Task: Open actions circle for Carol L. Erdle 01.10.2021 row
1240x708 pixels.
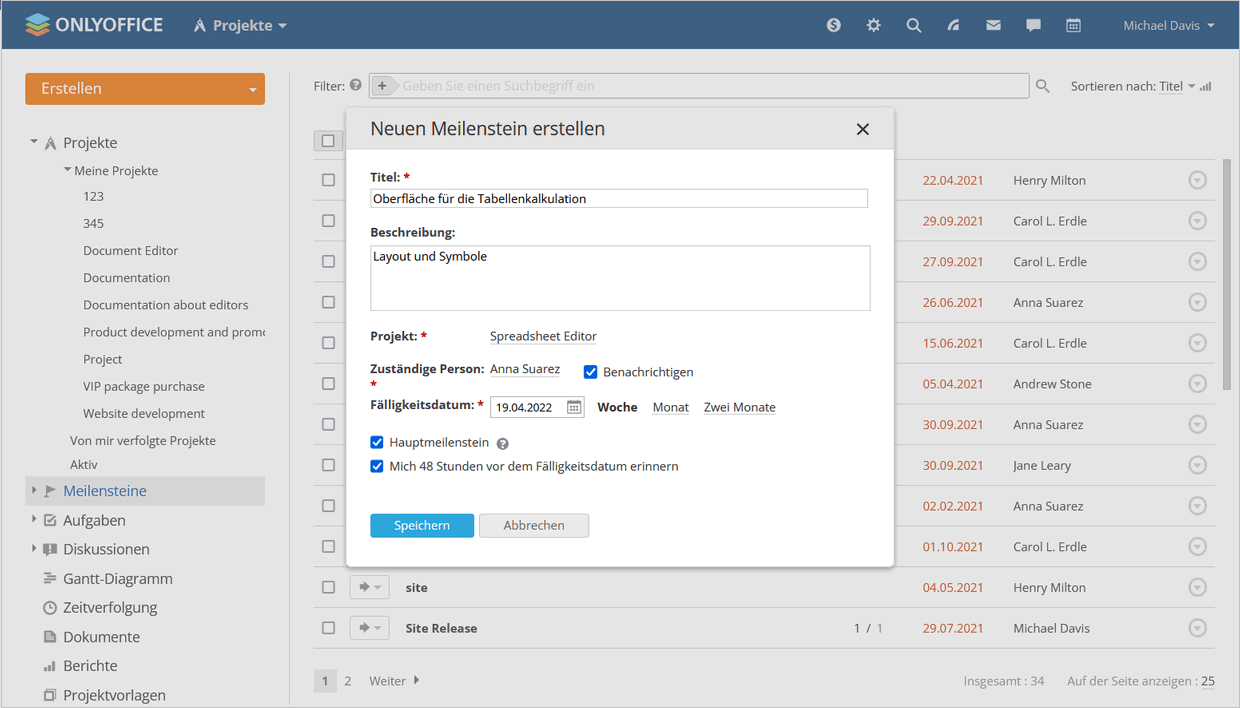Action: [x=1197, y=547]
